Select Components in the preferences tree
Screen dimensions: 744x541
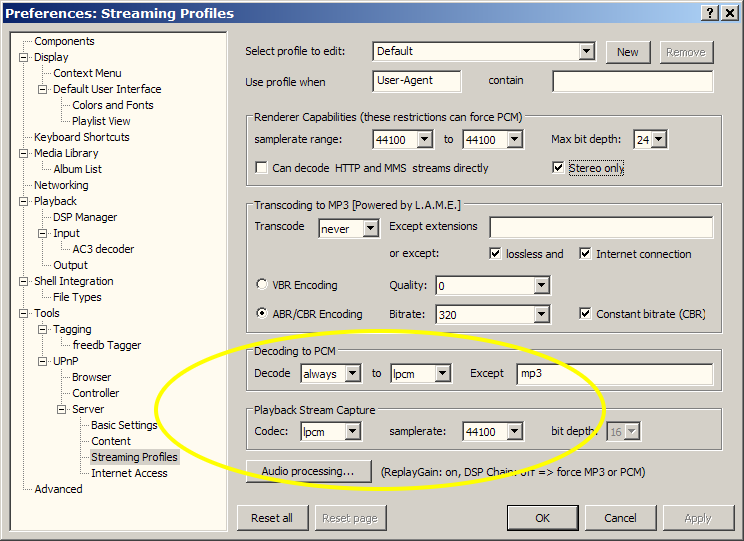(x=64, y=41)
